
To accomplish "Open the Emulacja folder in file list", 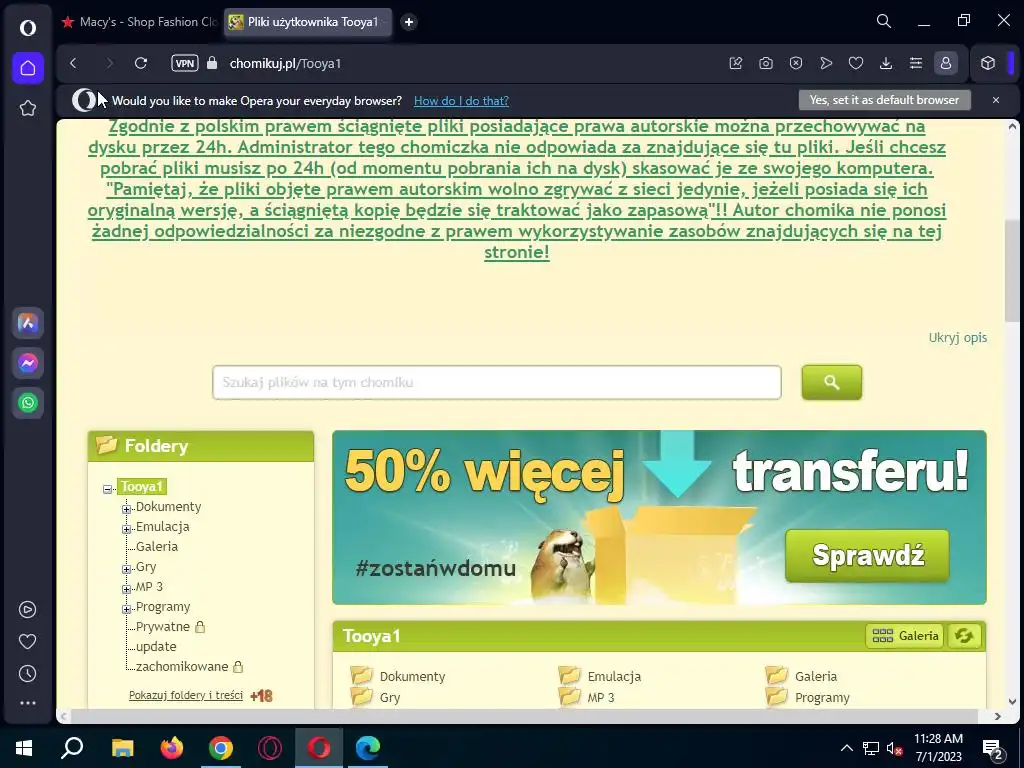I will 614,677.
